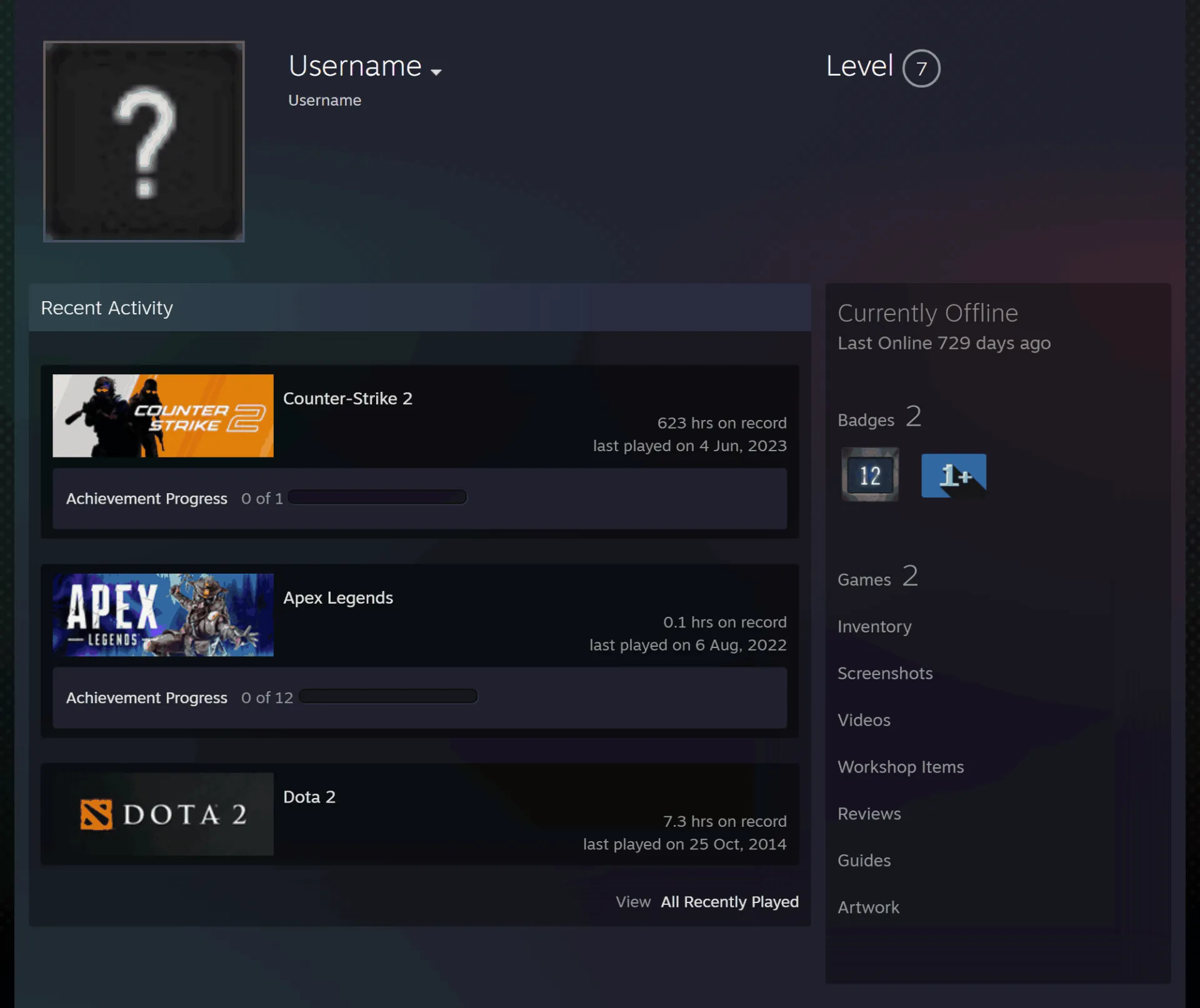Open the Badges section link
Image resolution: width=1200 pixels, height=1008 pixels.
coord(866,421)
